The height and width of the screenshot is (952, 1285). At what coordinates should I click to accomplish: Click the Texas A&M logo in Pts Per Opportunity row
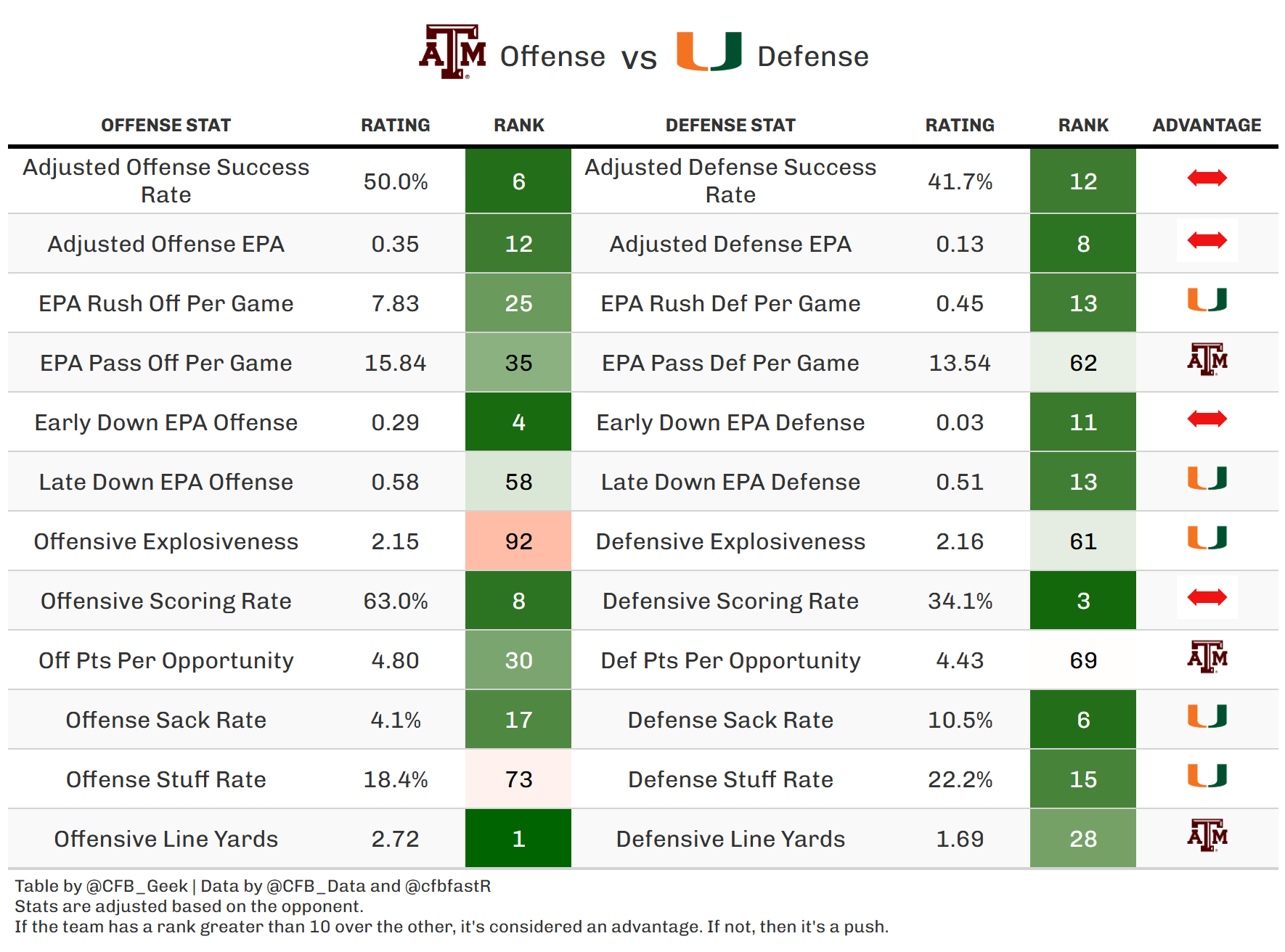pos(1207,657)
